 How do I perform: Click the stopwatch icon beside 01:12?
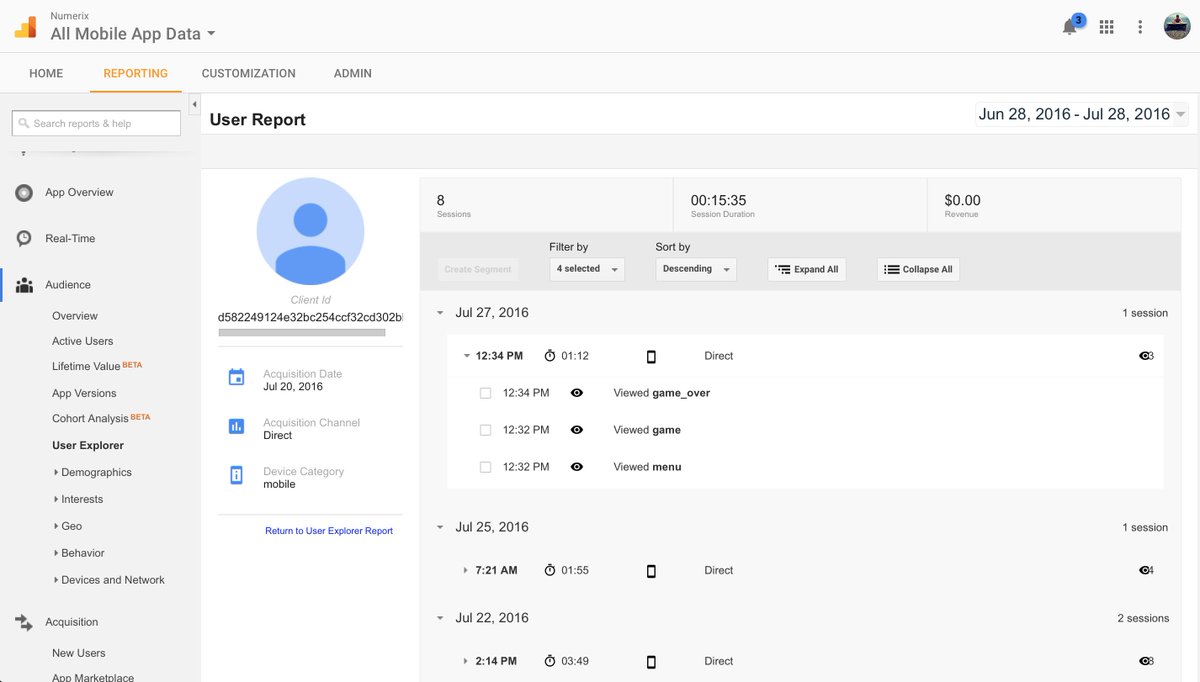[550, 356]
